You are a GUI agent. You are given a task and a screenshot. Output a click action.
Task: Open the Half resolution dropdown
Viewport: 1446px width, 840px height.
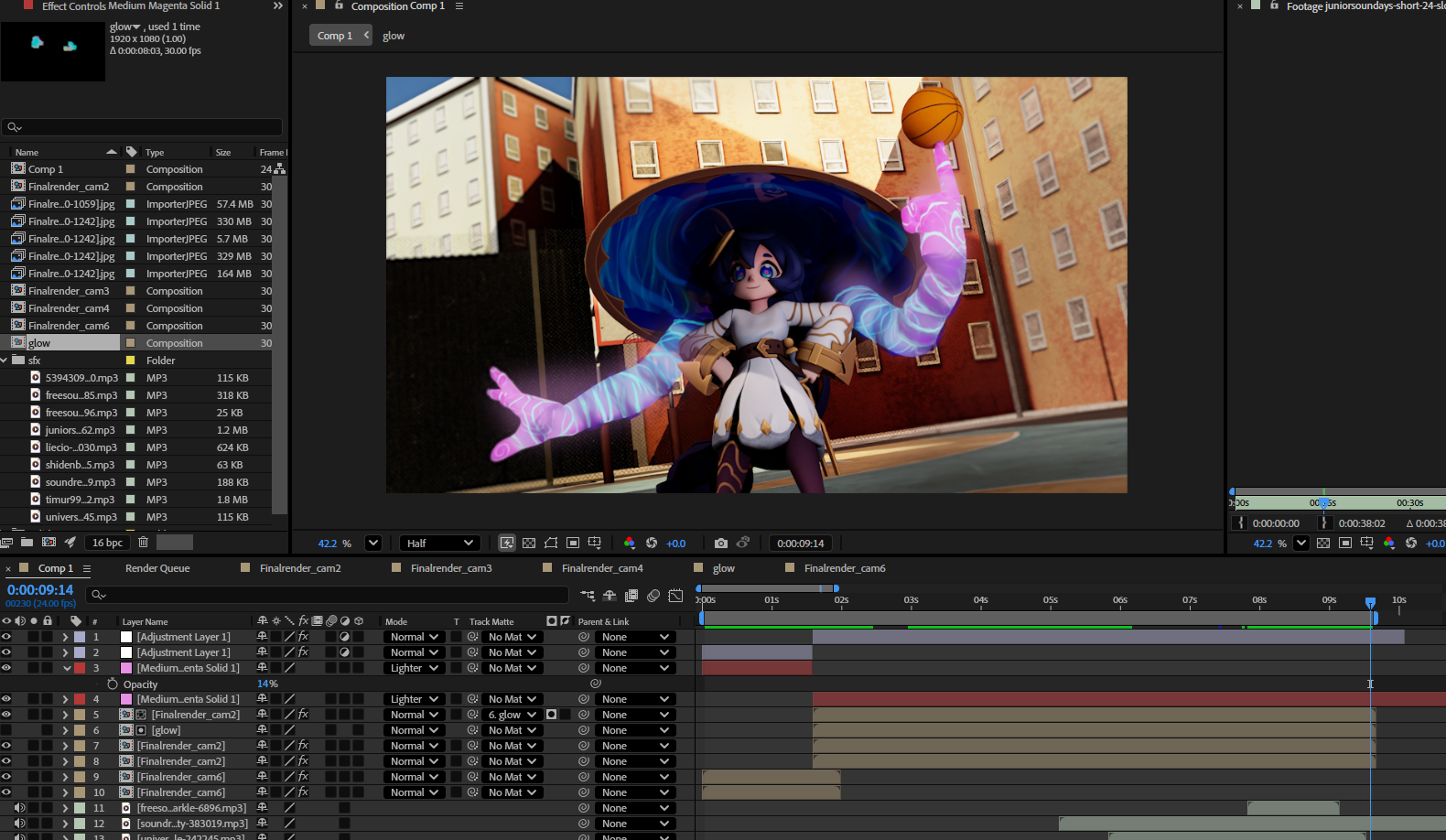(440, 544)
